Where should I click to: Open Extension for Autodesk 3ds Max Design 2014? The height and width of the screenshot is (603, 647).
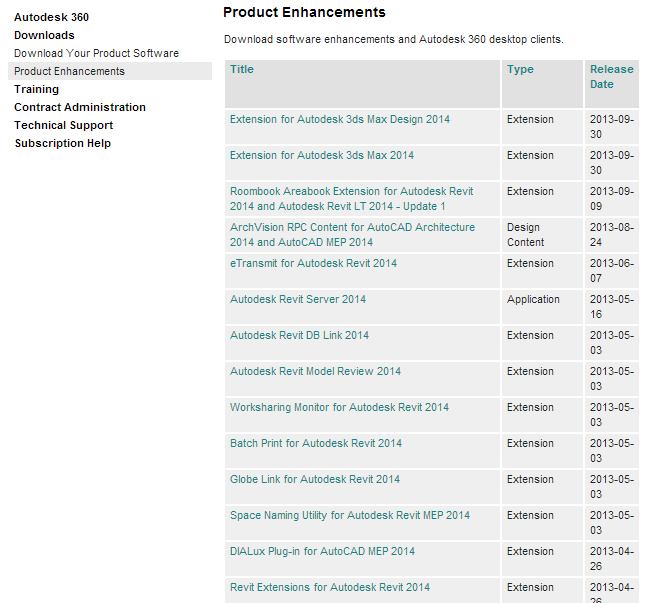coord(340,119)
